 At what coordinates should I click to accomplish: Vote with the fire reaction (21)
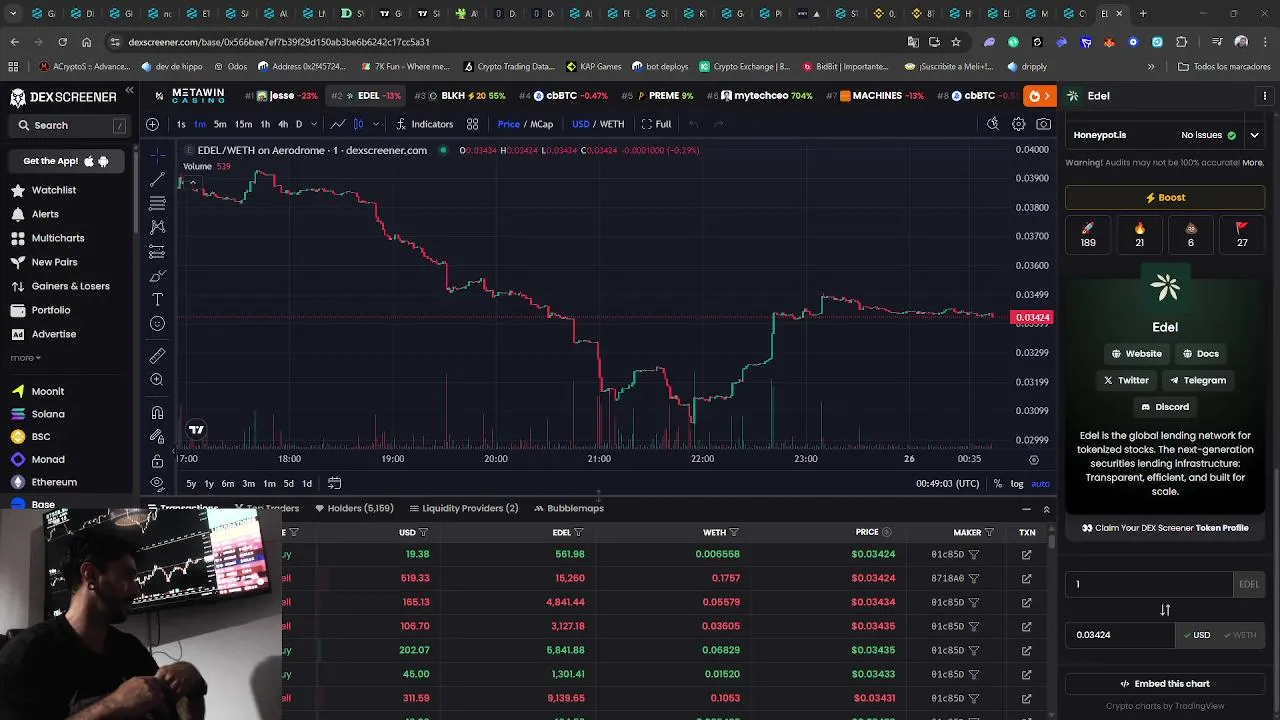(1139, 235)
